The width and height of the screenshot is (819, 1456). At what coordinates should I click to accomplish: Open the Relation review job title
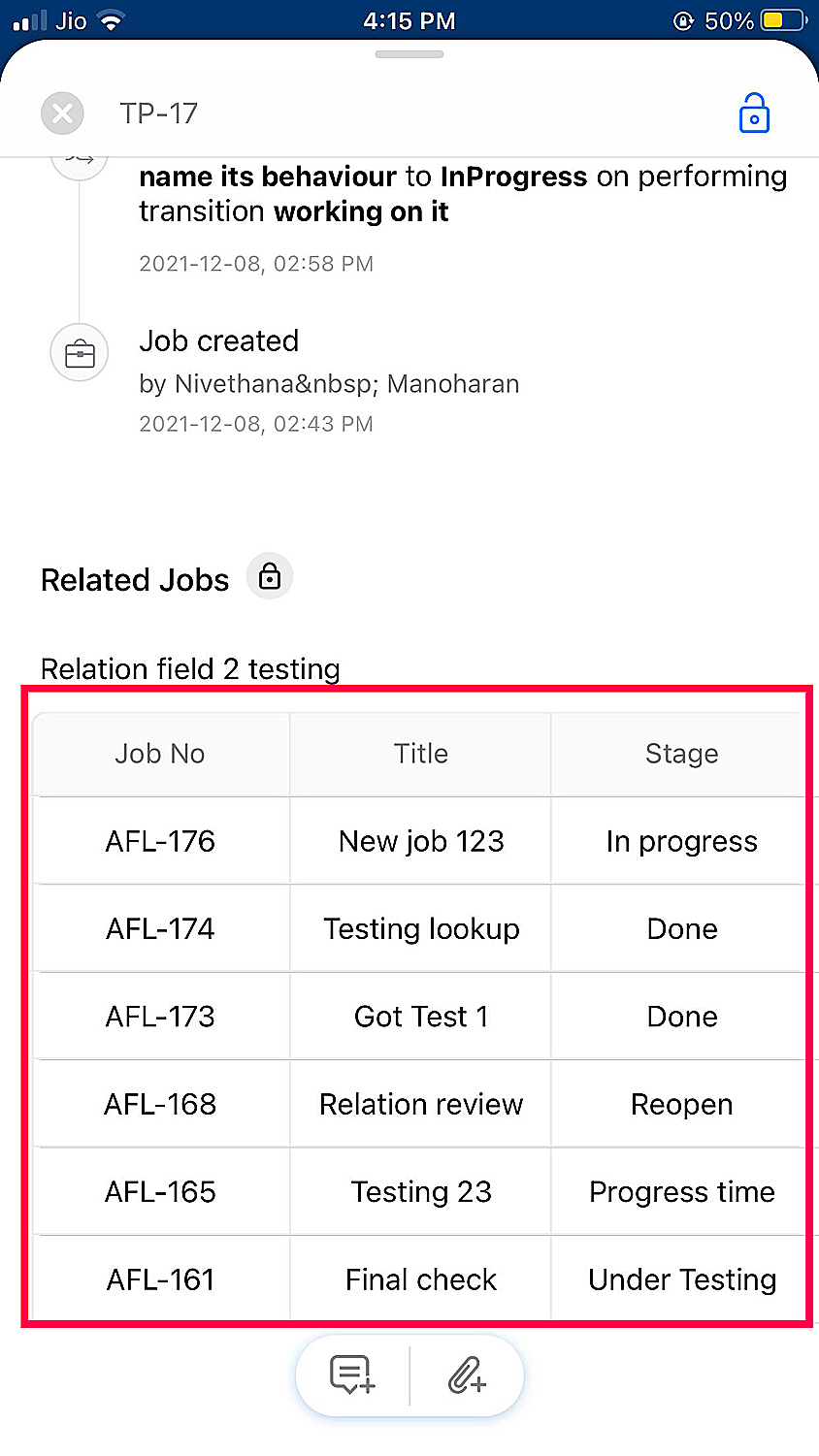pyautogui.click(x=421, y=1104)
